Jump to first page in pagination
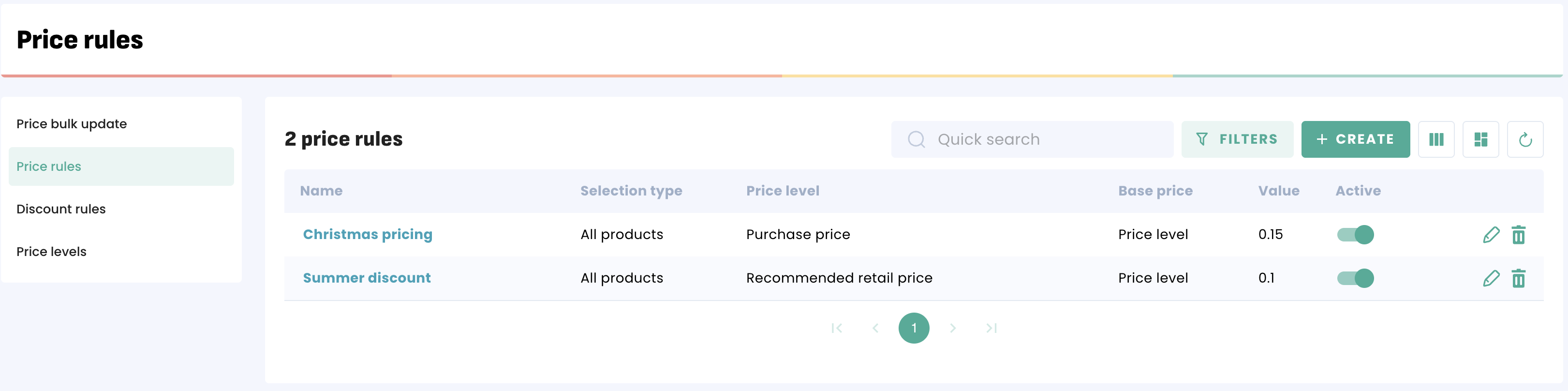Viewport: 1568px width, 391px height. point(837,328)
